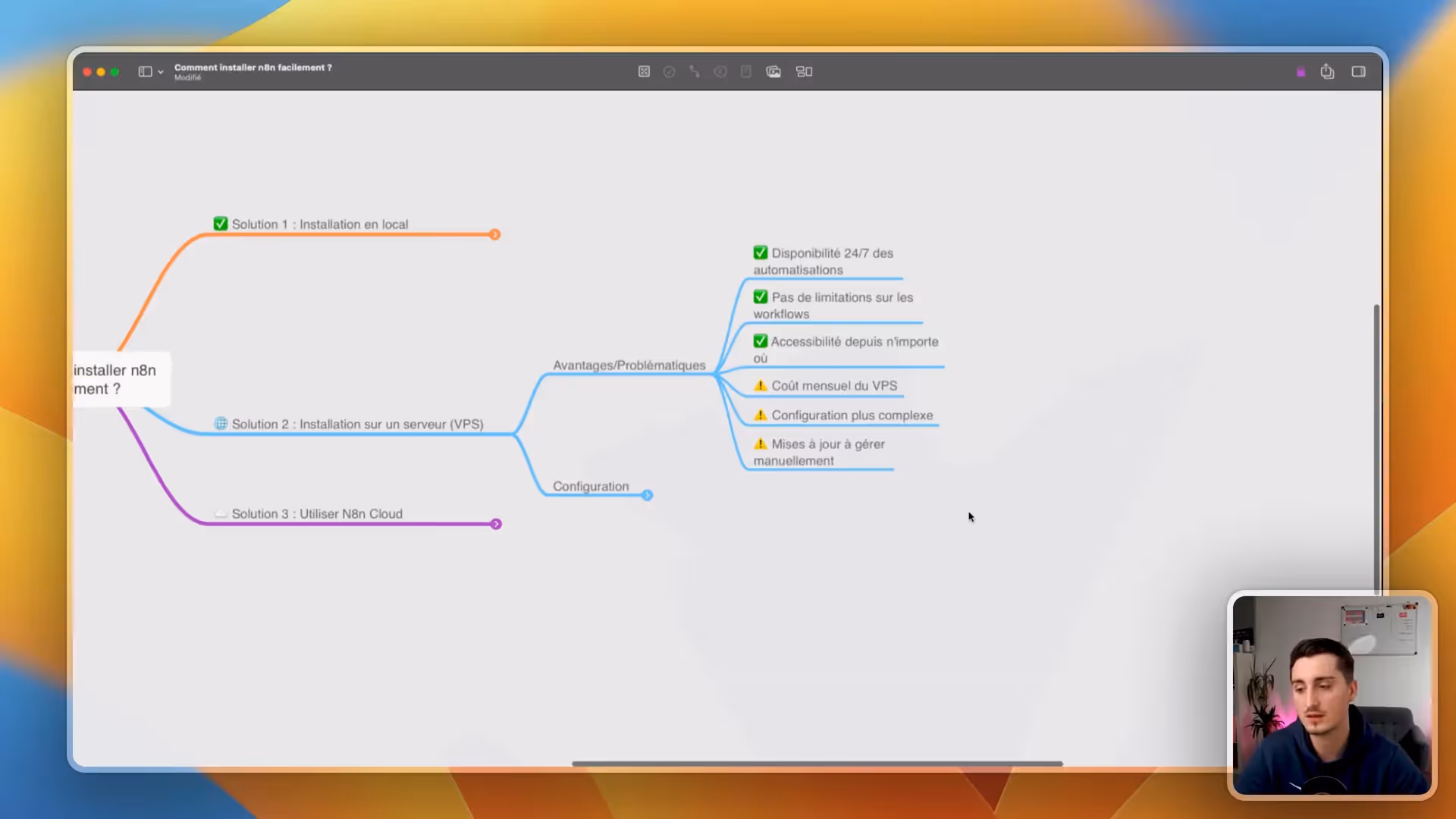Click the add note toolbar icon

(746, 71)
